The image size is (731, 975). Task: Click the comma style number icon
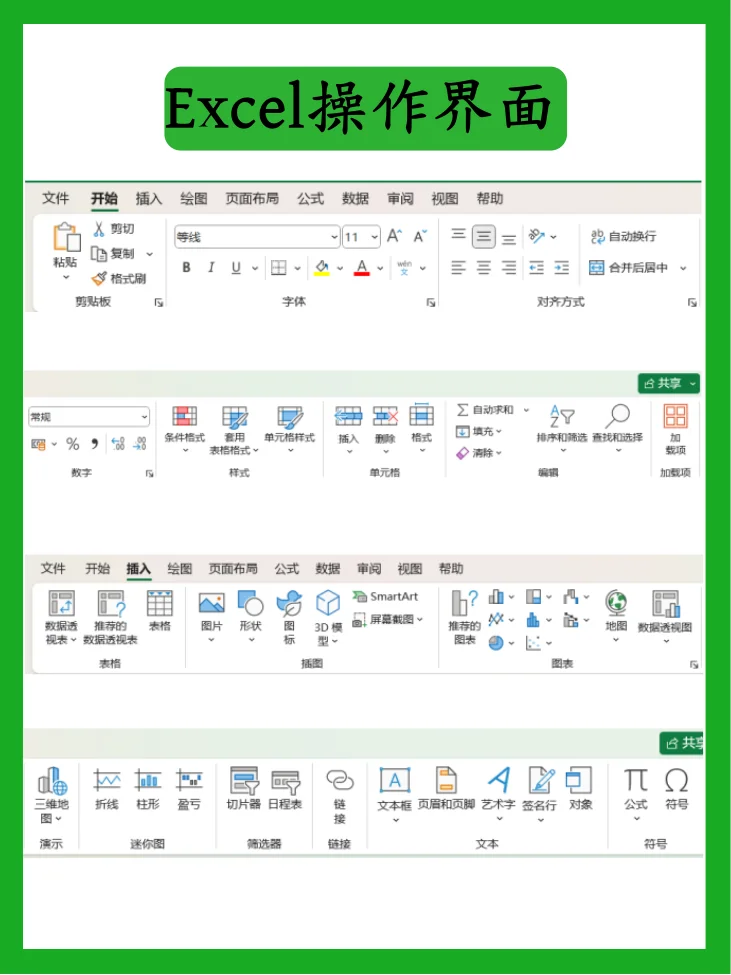[x=94, y=444]
